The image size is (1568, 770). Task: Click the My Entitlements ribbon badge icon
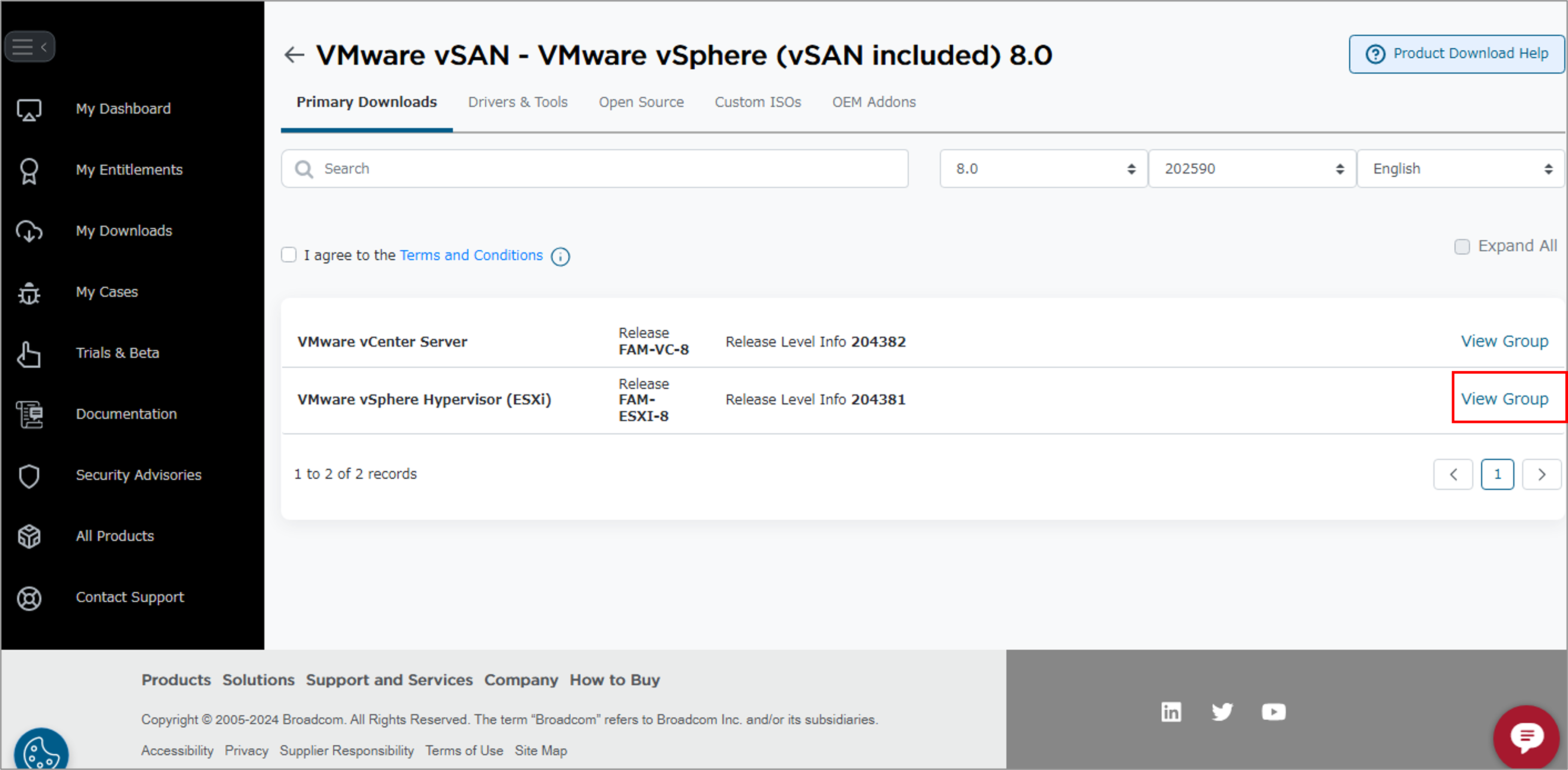tap(29, 171)
